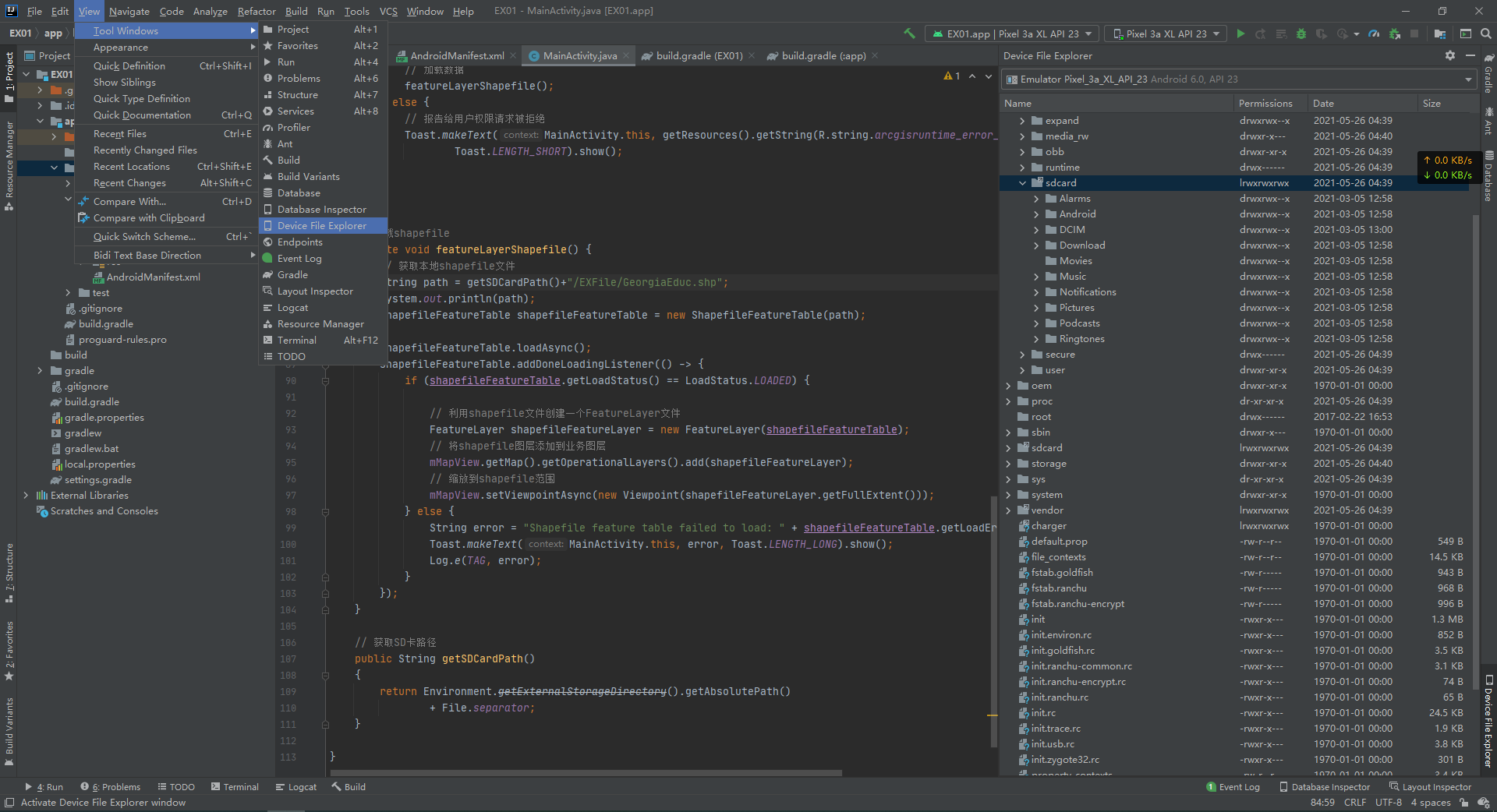The image size is (1497, 812).
Task: Expand the Download folder chevron
Action: (1036, 245)
